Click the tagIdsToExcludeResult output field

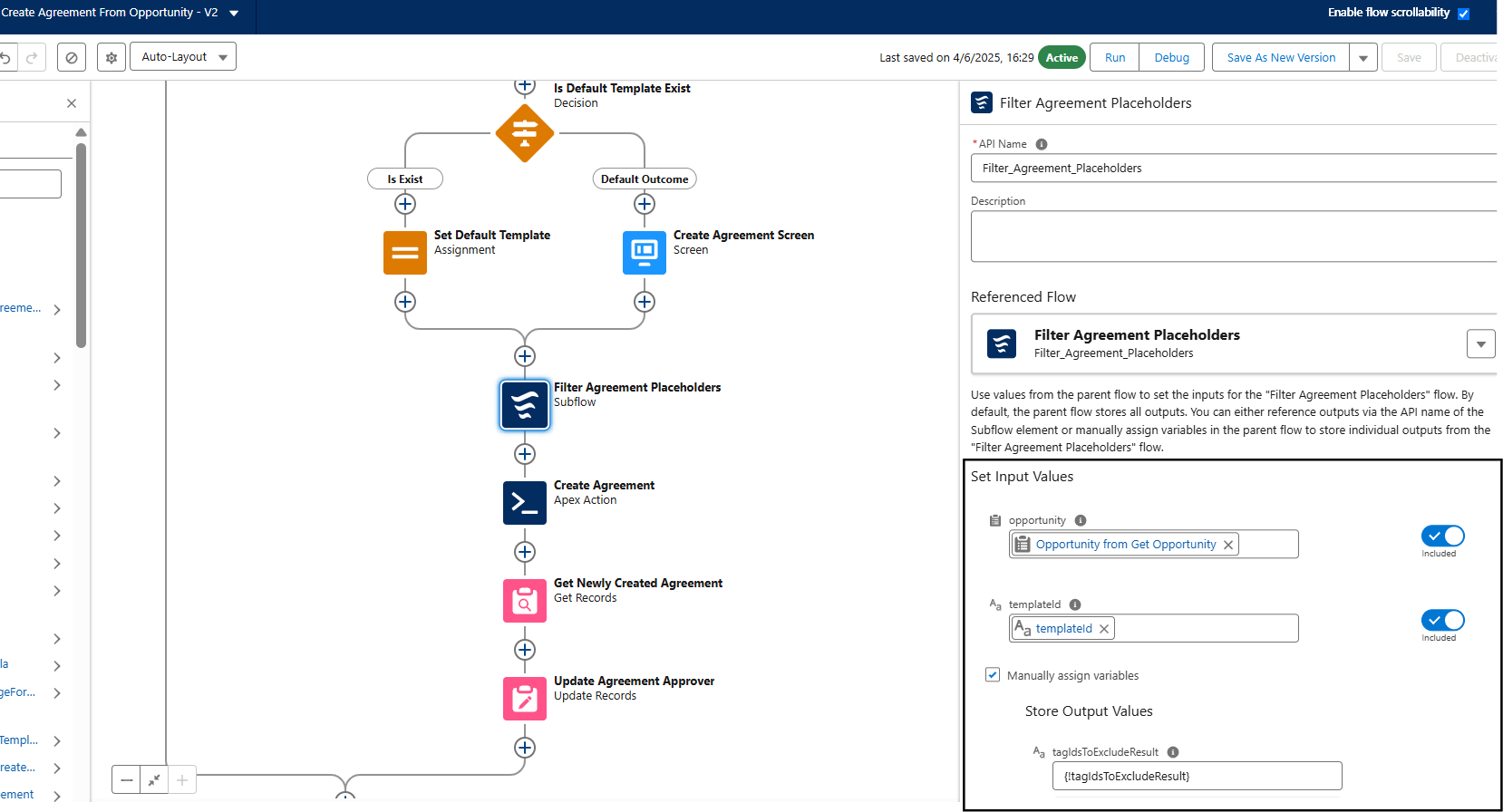point(1197,776)
